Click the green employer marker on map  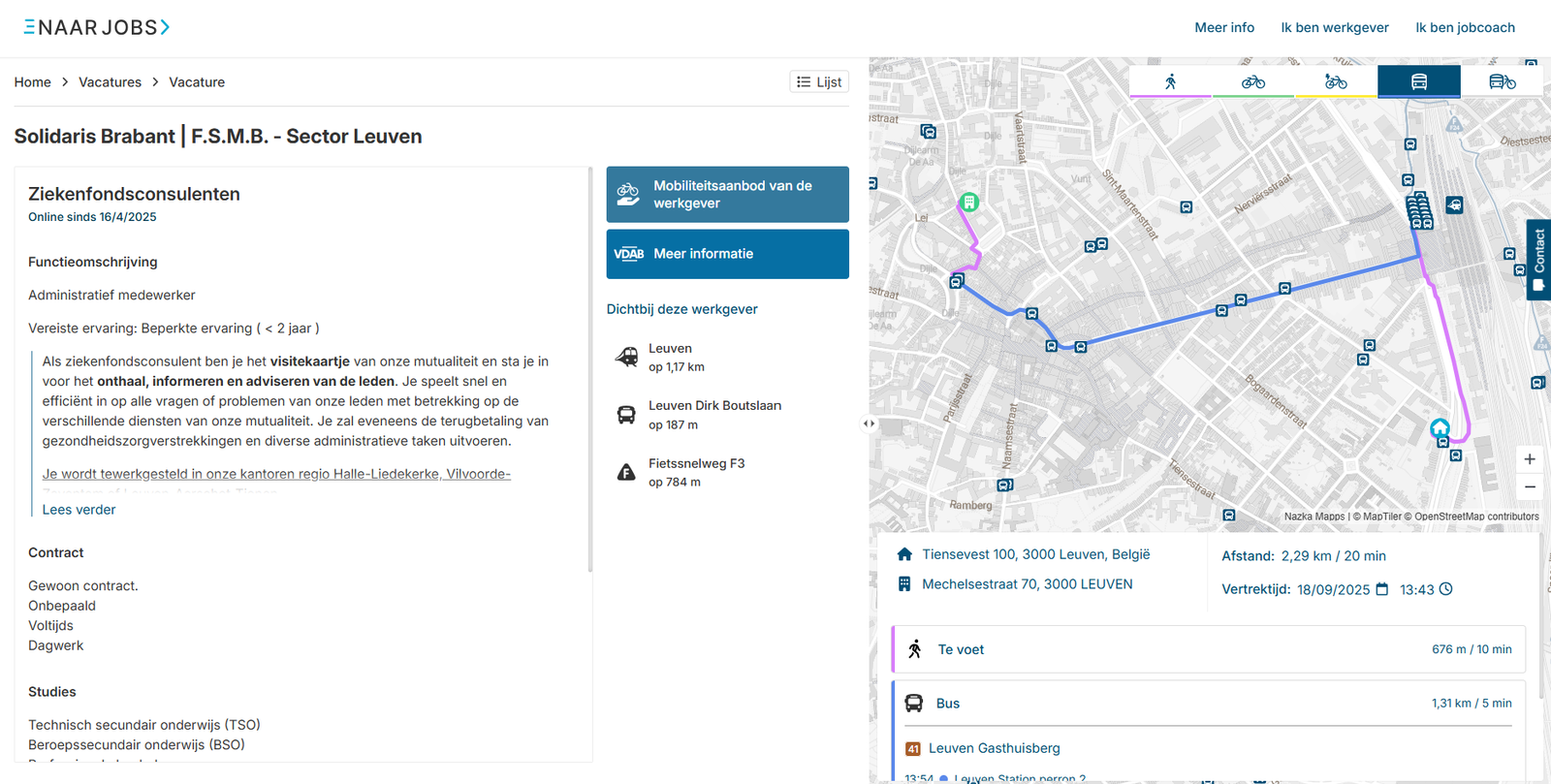(968, 203)
